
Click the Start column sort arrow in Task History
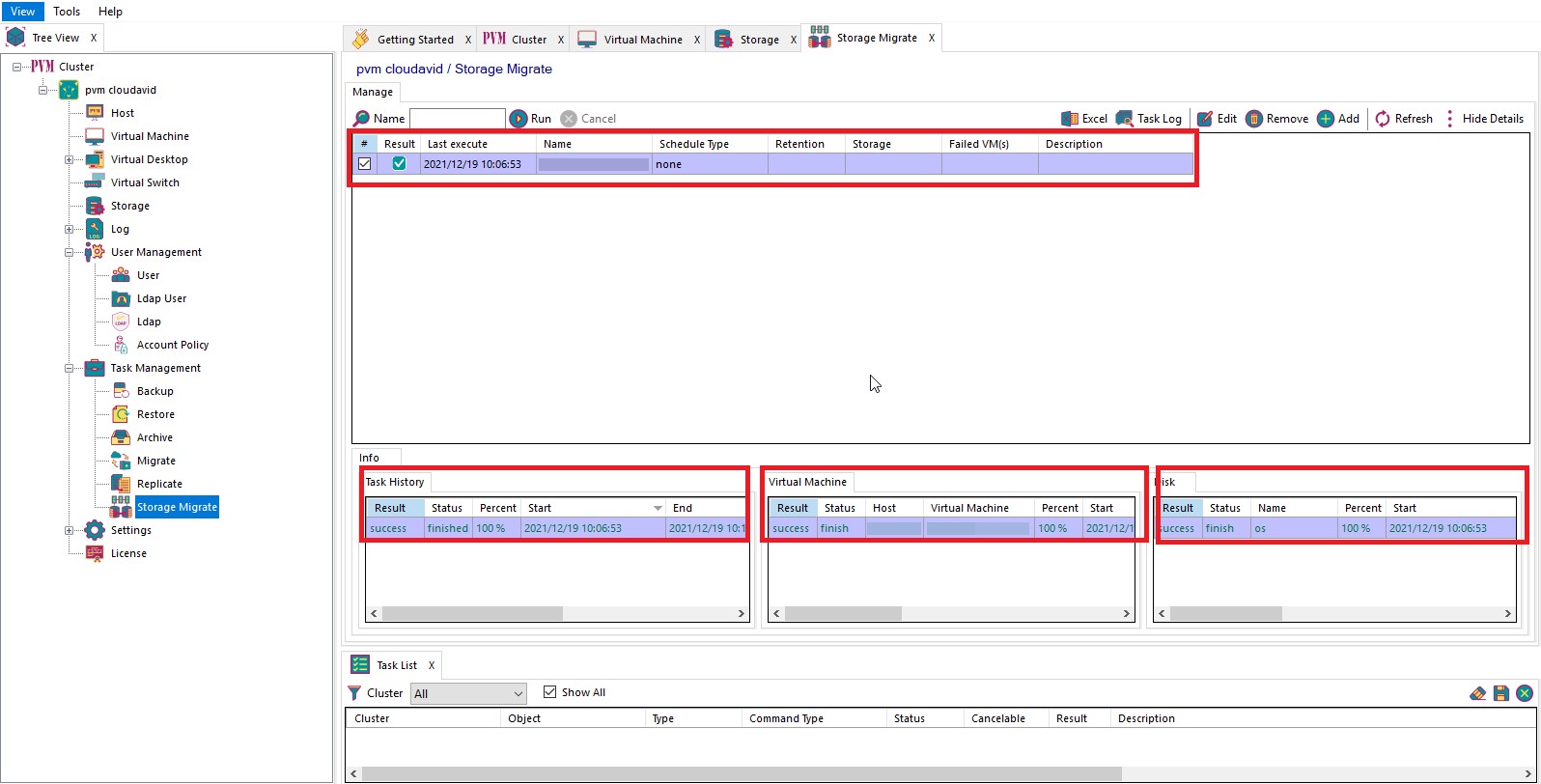658,508
